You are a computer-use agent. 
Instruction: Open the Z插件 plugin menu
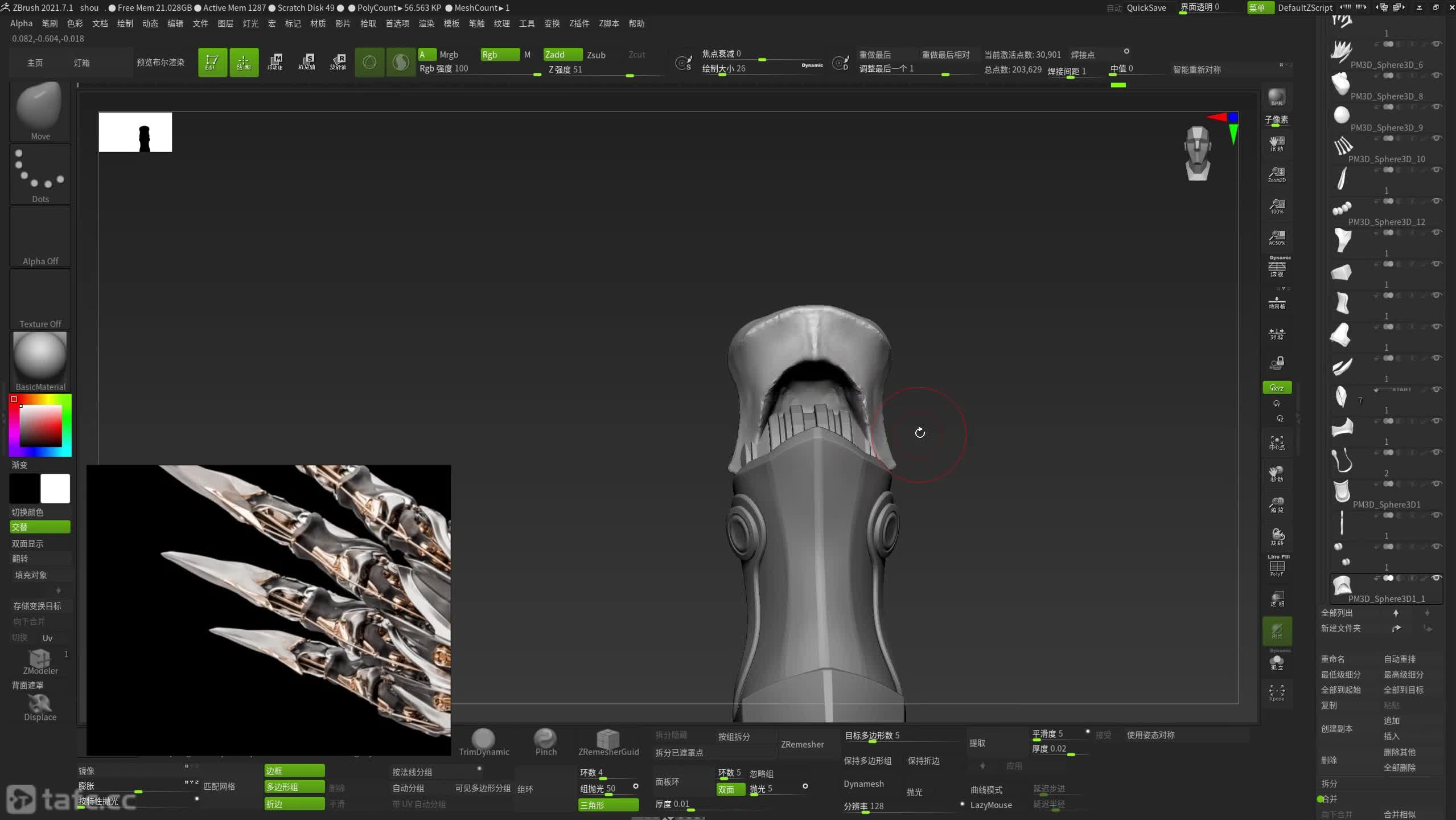click(579, 23)
